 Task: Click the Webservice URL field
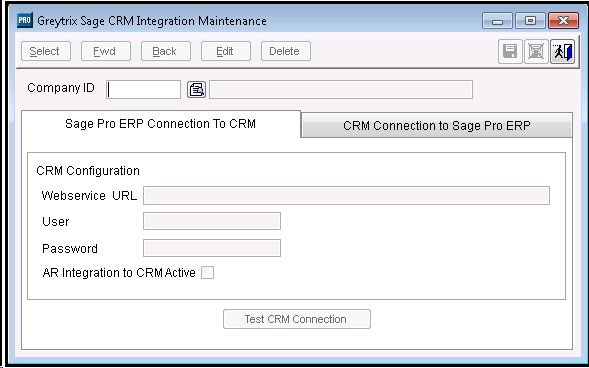346,196
